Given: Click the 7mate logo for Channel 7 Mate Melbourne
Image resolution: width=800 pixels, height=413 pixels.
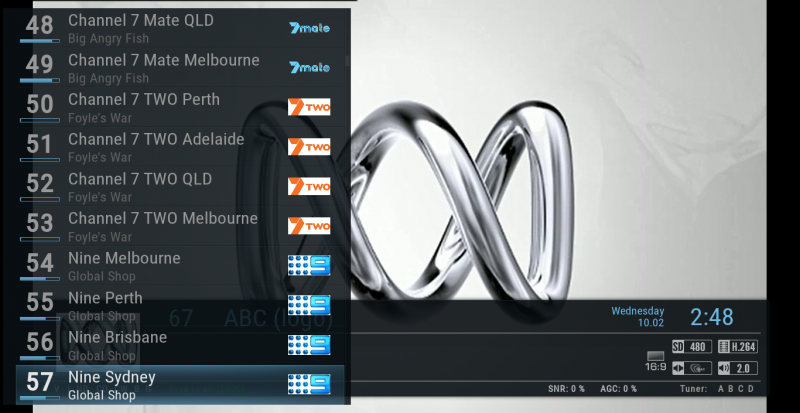Looking at the screenshot, I should pos(309,67).
